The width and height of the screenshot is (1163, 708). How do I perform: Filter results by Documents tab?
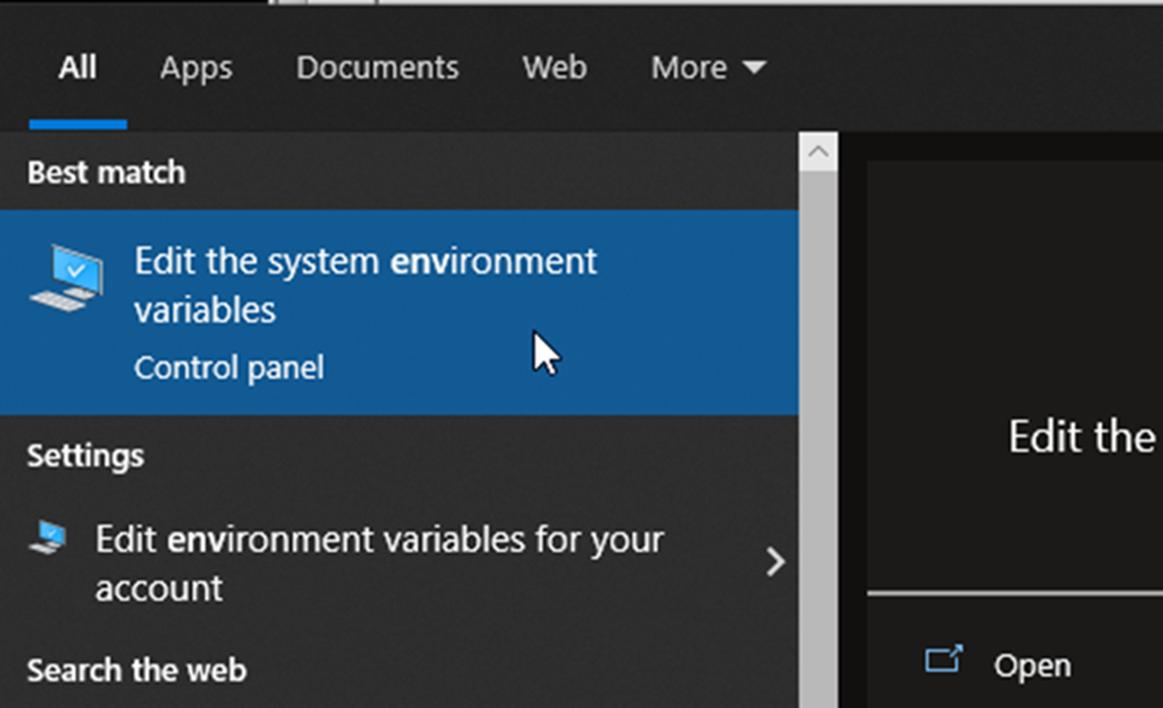click(377, 68)
